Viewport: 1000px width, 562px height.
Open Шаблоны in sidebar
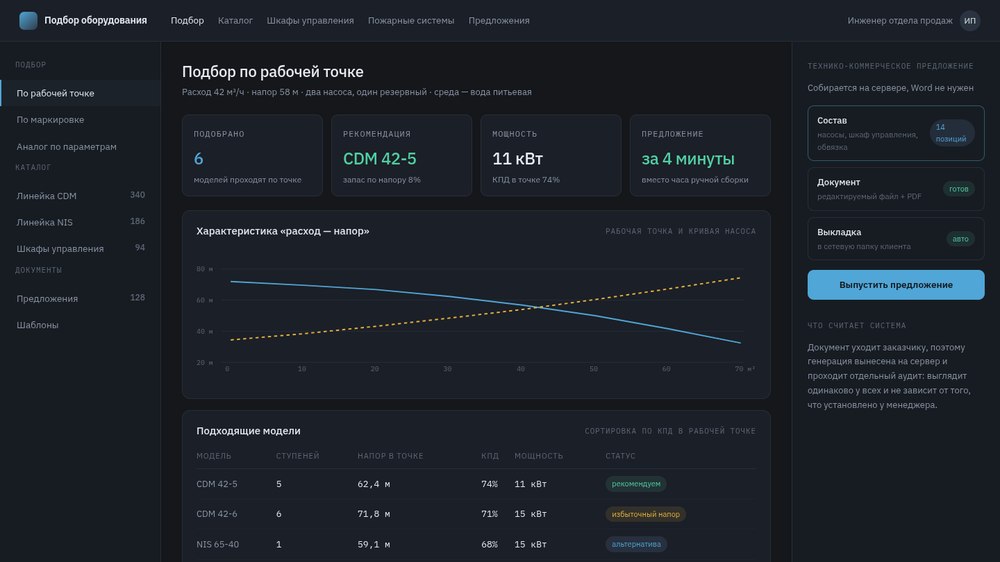click(80, 325)
